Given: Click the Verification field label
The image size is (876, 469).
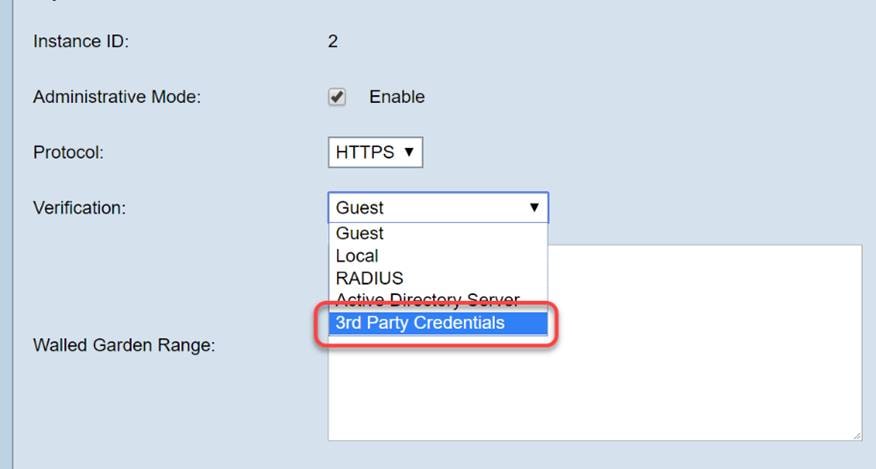Looking at the screenshot, I should (x=79, y=208).
